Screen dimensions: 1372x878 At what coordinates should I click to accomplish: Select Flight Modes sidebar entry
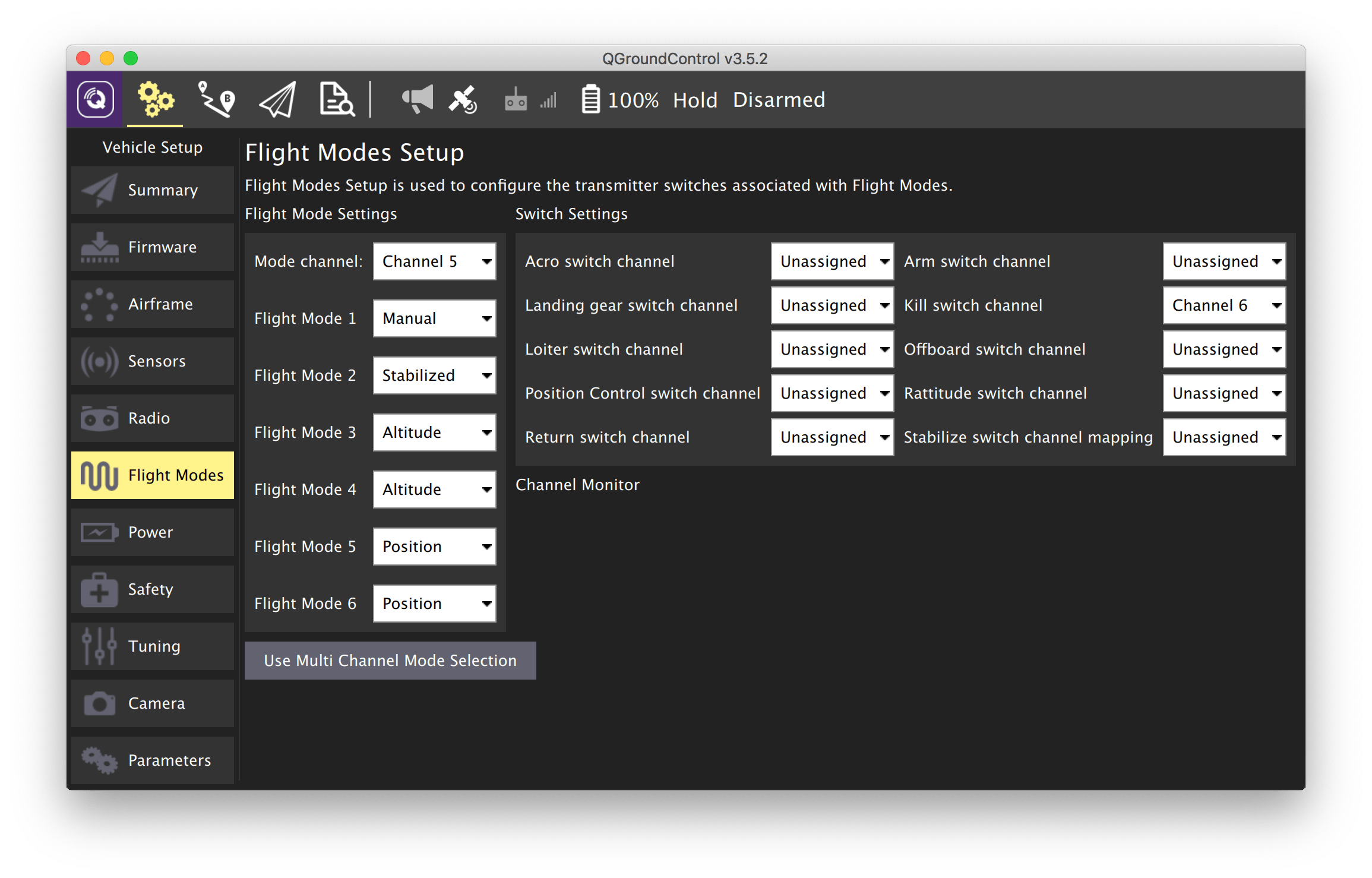pyautogui.click(x=153, y=475)
